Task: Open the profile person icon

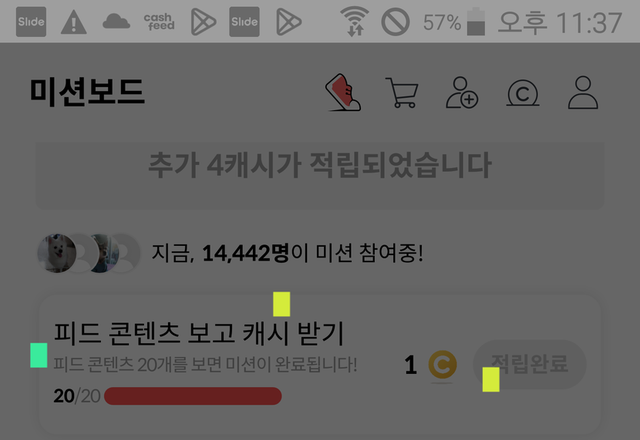Action: point(583,93)
